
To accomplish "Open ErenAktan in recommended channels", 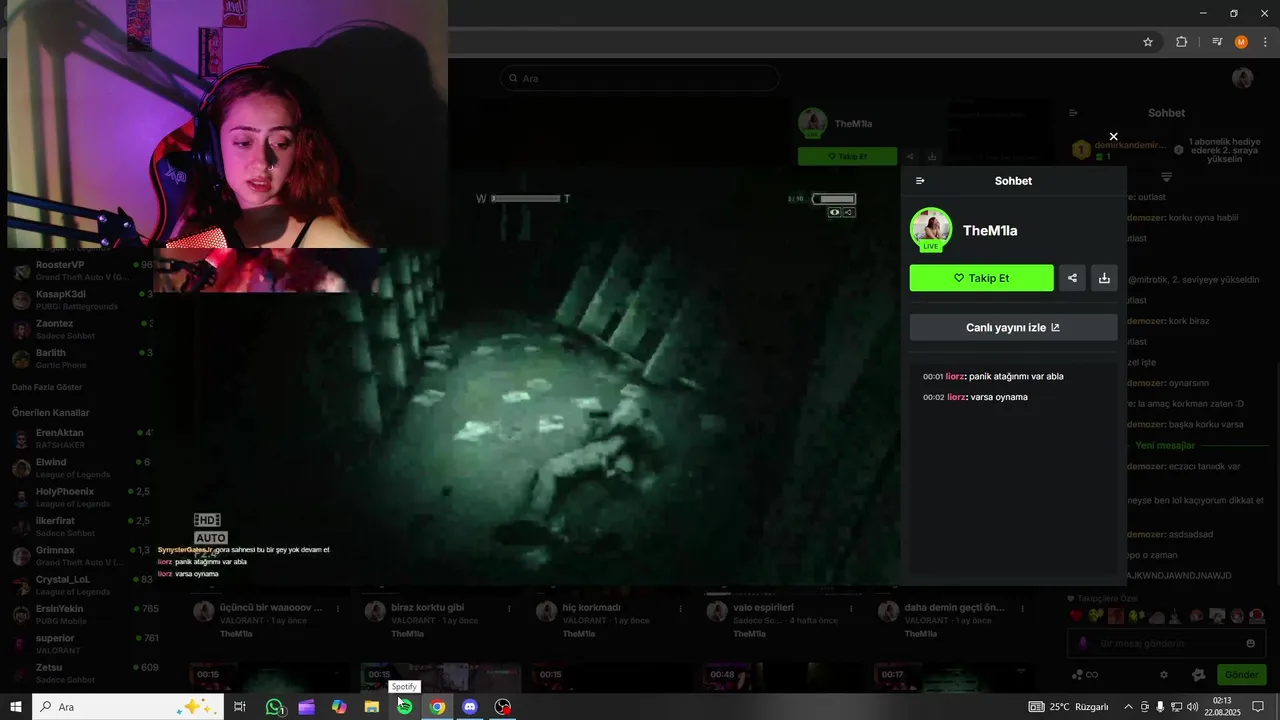I will click(82, 438).
